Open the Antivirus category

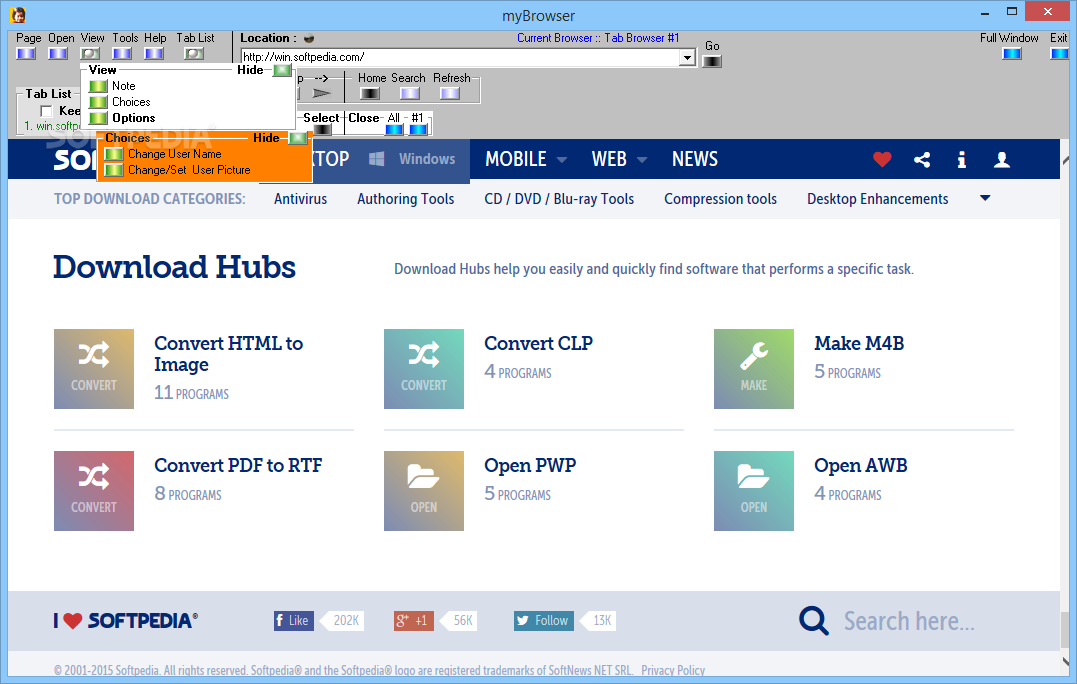[300, 199]
